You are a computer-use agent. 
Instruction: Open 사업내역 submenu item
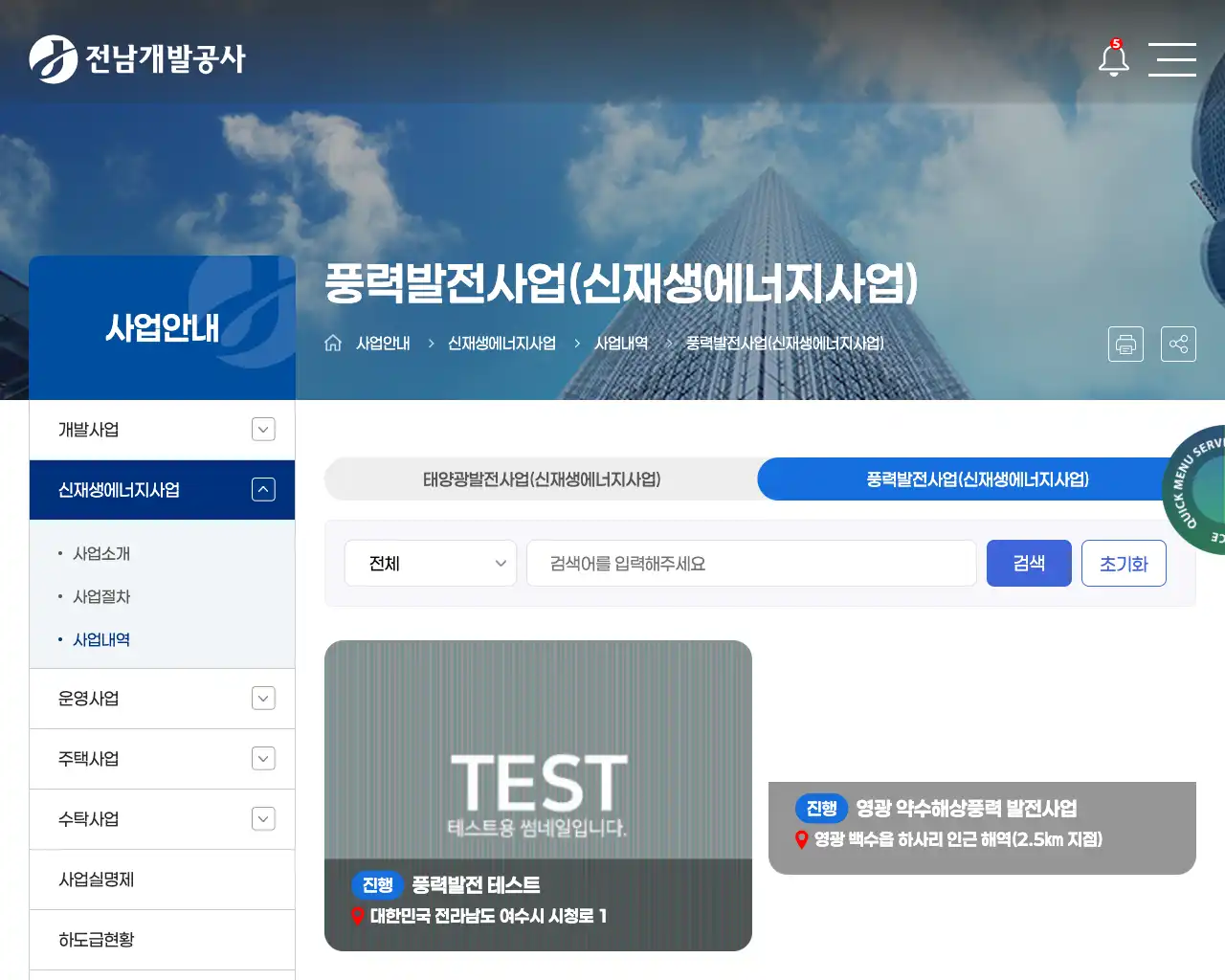coord(101,639)
